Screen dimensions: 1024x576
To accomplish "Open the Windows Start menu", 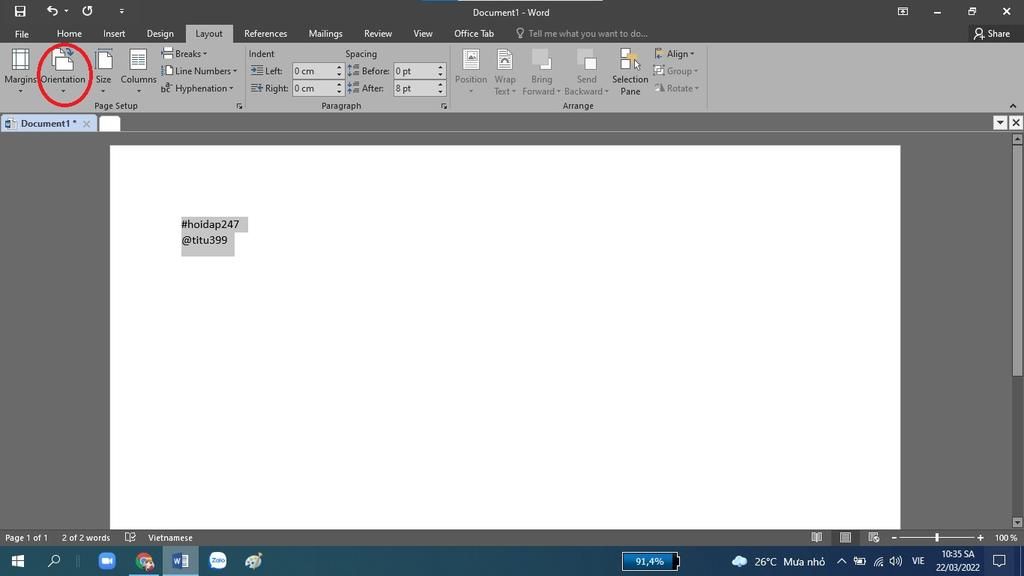I will click(18, 561).
